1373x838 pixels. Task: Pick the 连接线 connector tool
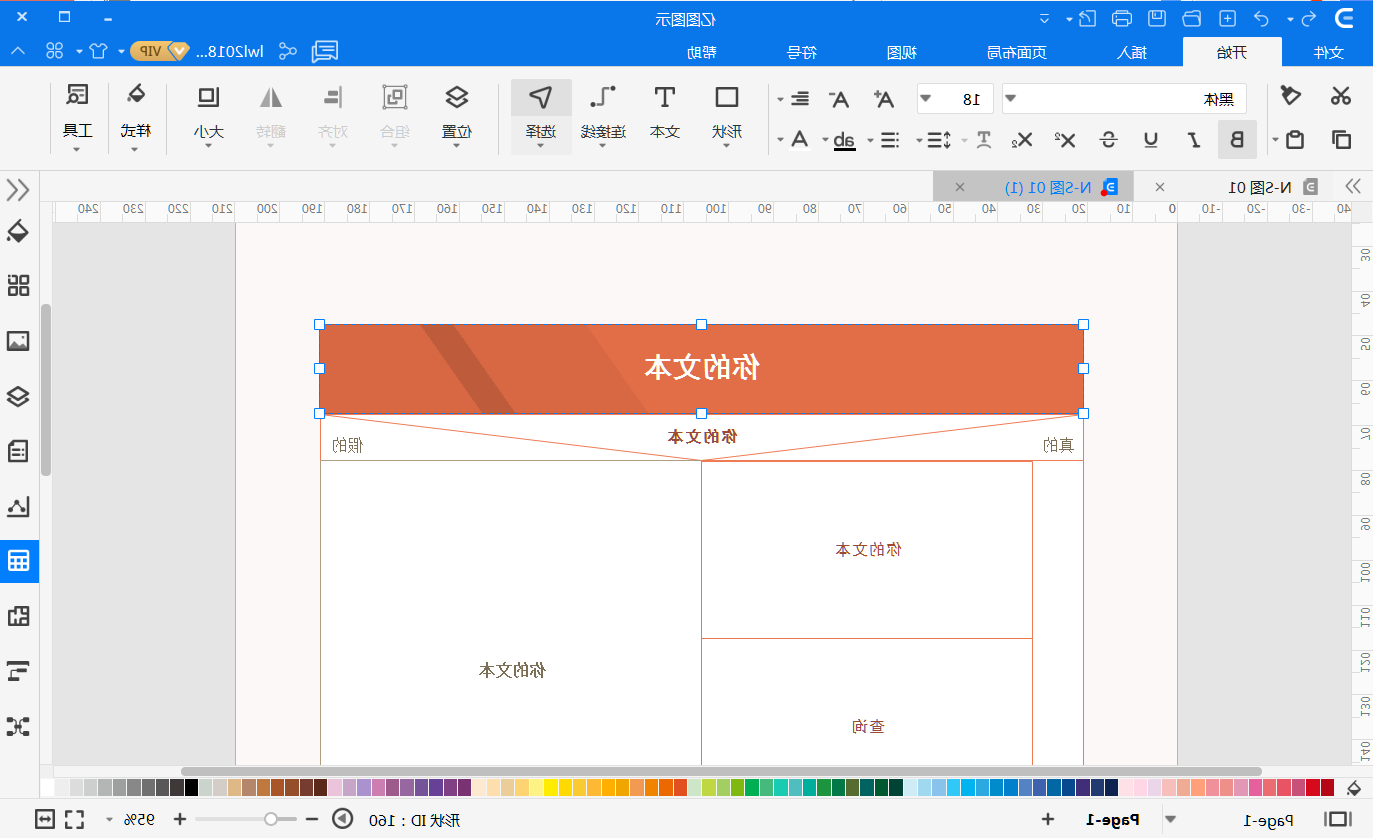(x=603, y=115)
